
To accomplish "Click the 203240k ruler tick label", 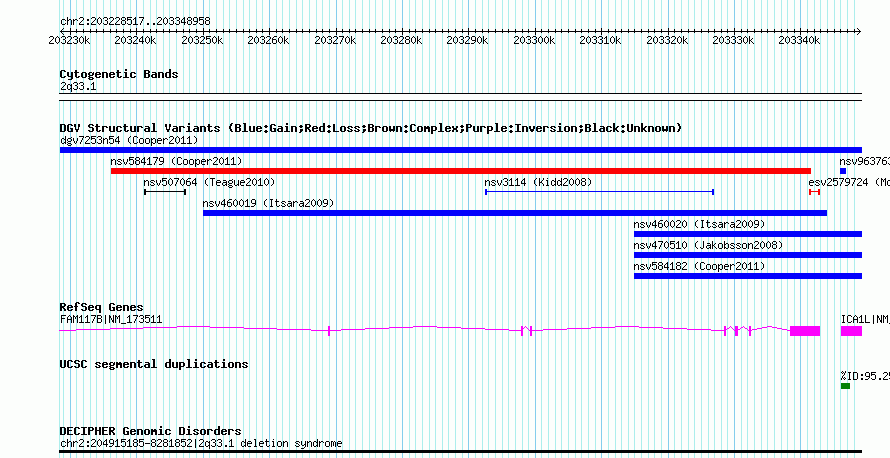I will [135, 40].
